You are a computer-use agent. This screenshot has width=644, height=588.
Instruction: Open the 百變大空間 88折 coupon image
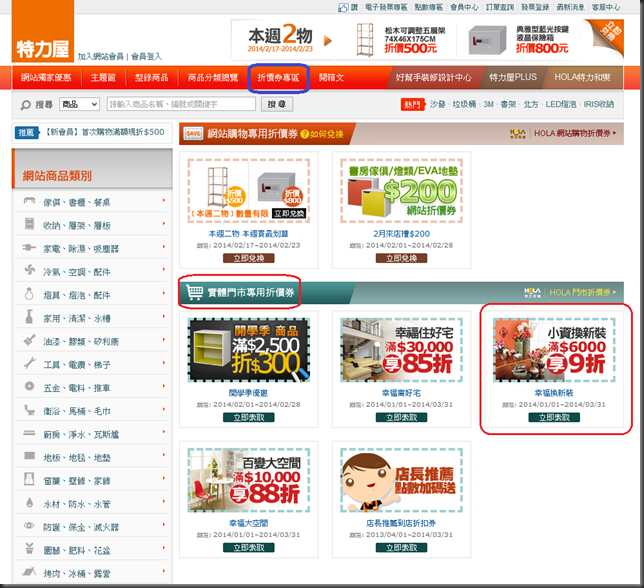pos(249,480)
